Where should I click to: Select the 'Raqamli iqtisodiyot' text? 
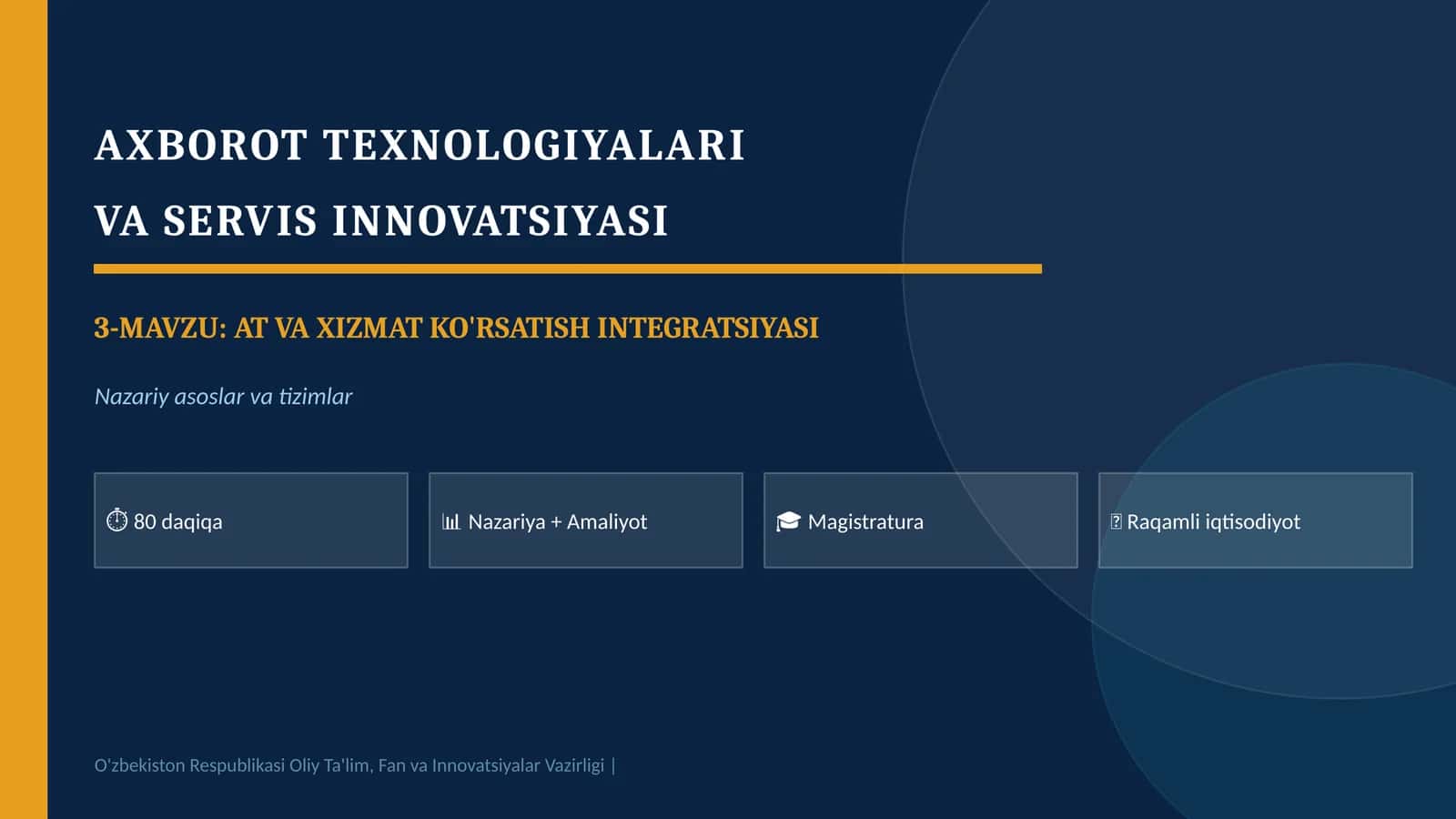coord(1213,521)
